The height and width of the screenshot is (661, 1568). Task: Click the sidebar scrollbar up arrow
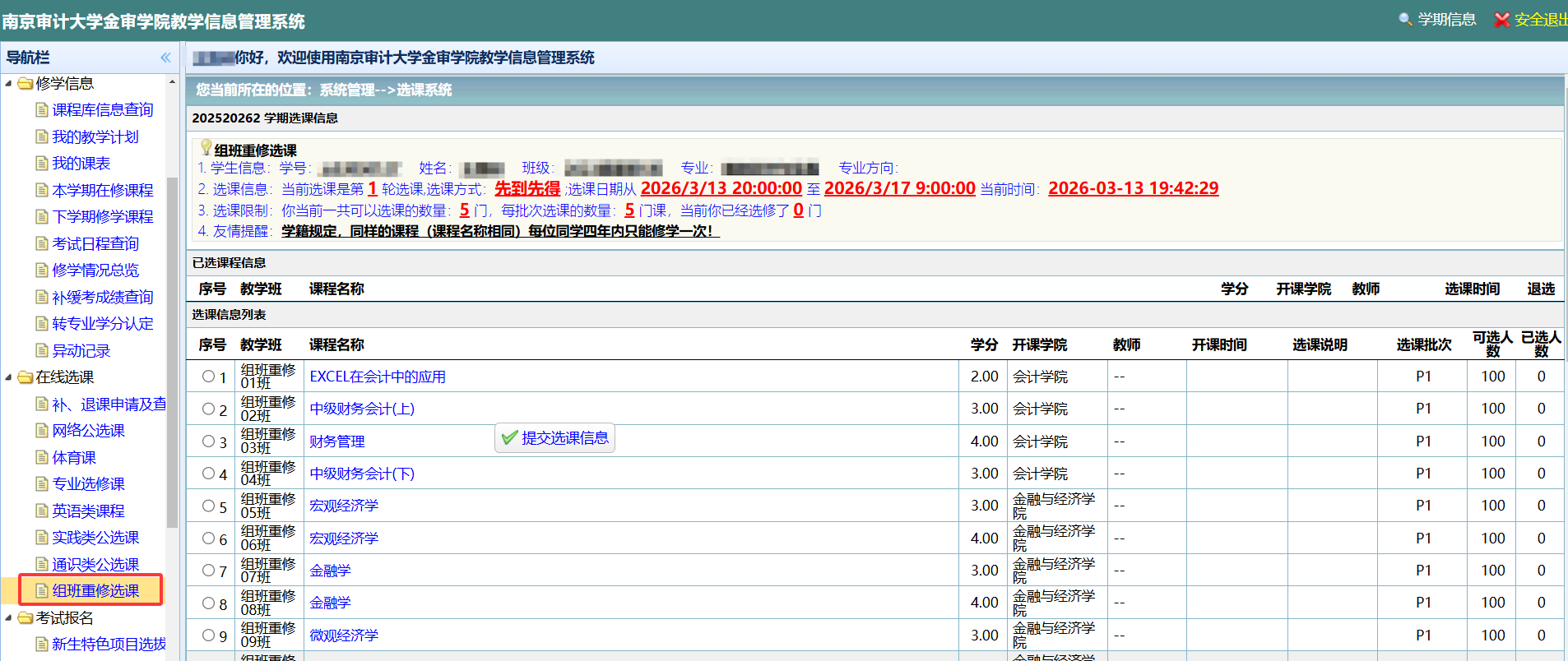pos(172,82)
